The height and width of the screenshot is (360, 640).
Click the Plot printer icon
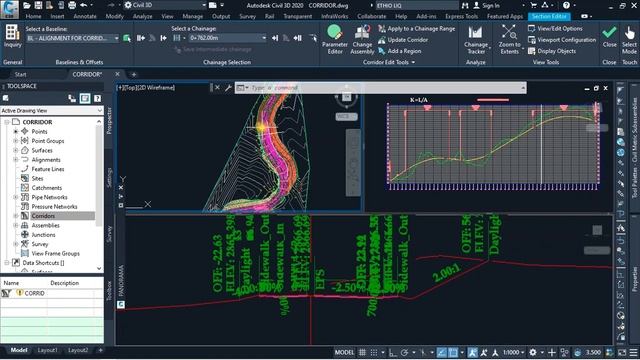coord(72,5)
